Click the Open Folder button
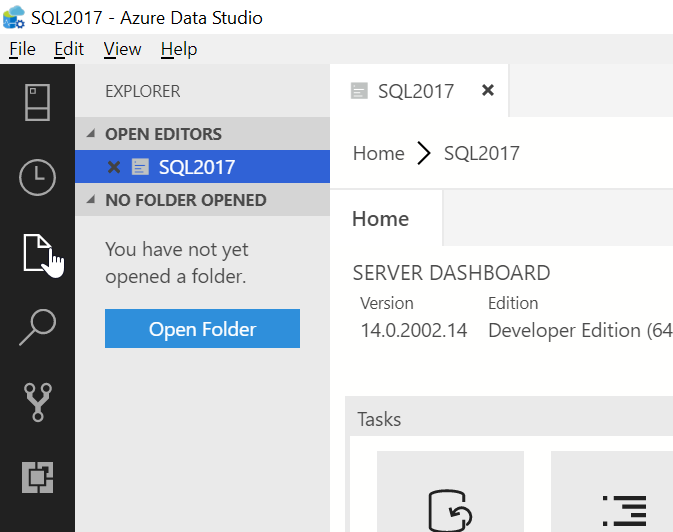 coord(202,328)
